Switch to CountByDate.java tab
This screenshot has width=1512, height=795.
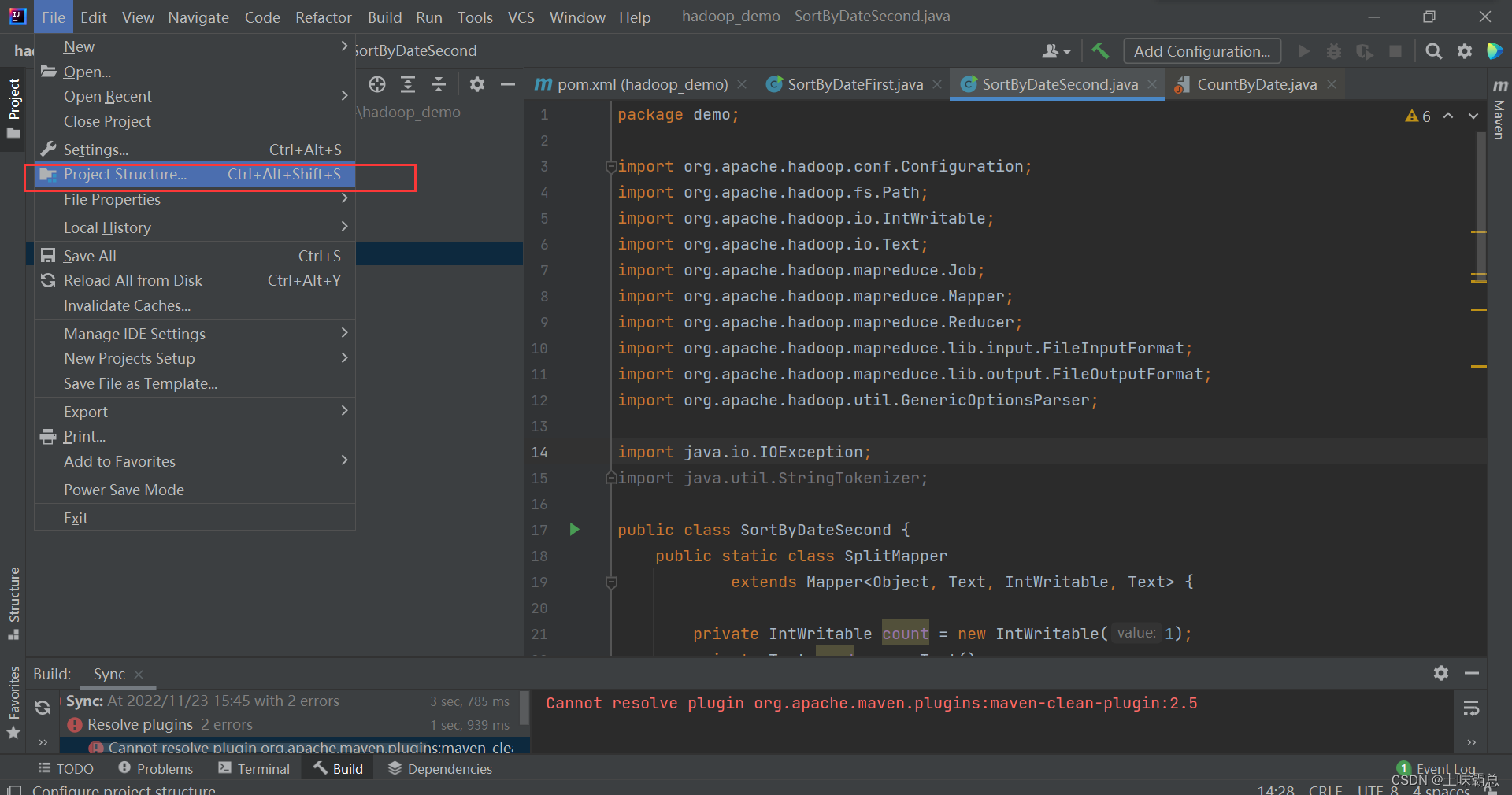coord(1256,84)
